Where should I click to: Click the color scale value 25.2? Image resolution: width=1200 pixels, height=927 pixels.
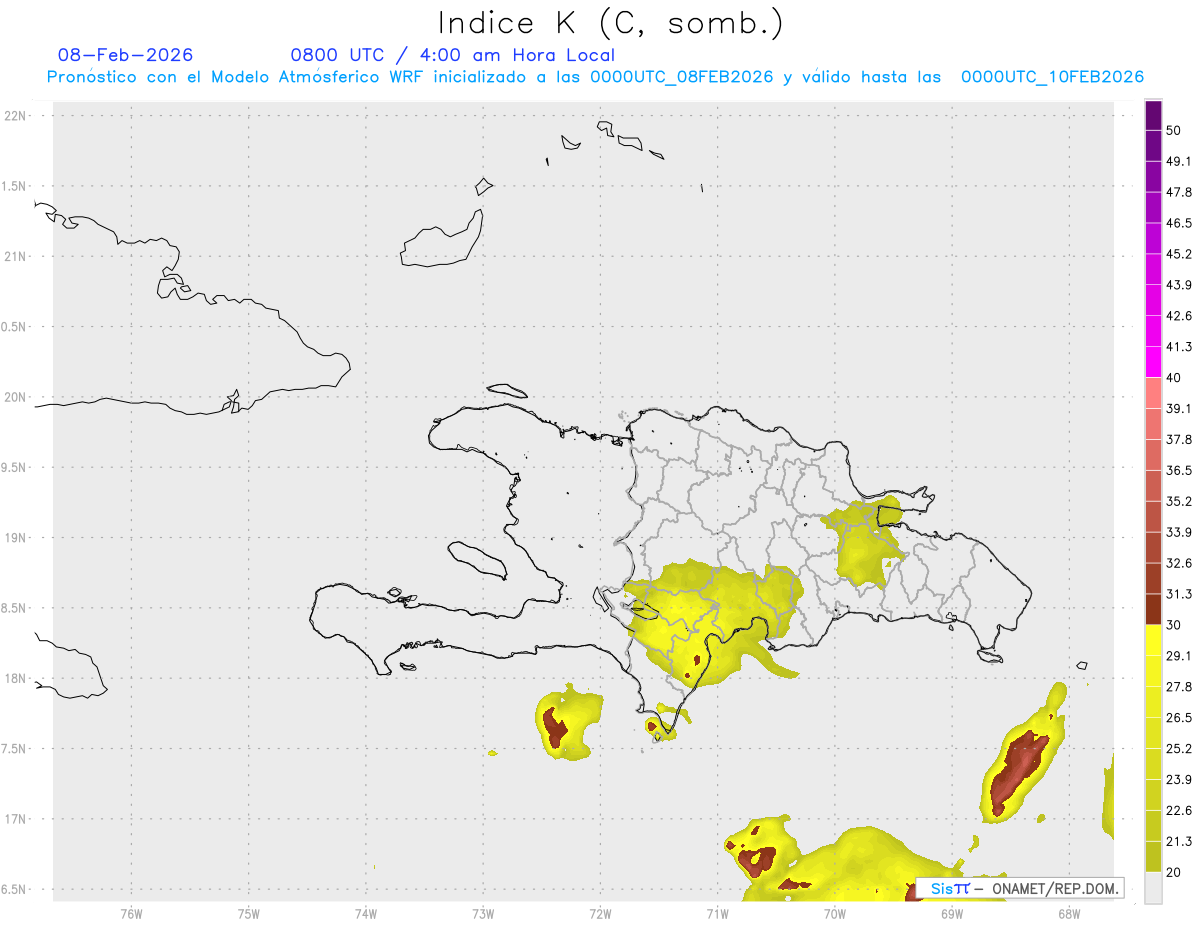(1179, 749)
